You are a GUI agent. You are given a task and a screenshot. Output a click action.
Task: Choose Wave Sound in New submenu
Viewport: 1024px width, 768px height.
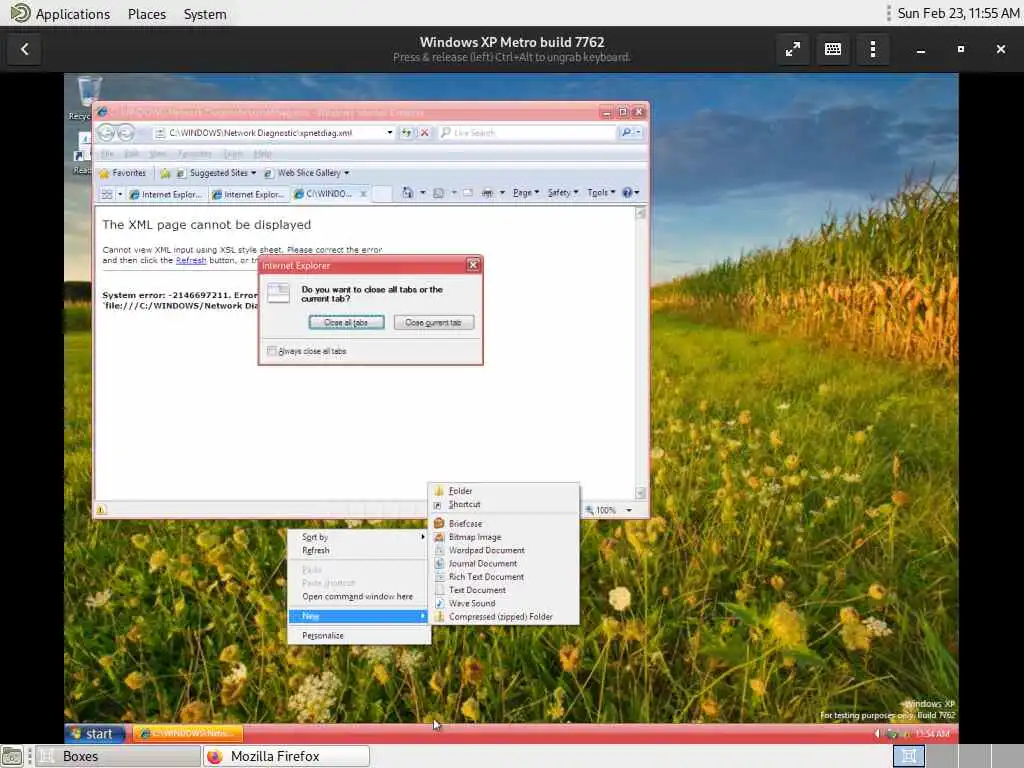click(504, 603)
